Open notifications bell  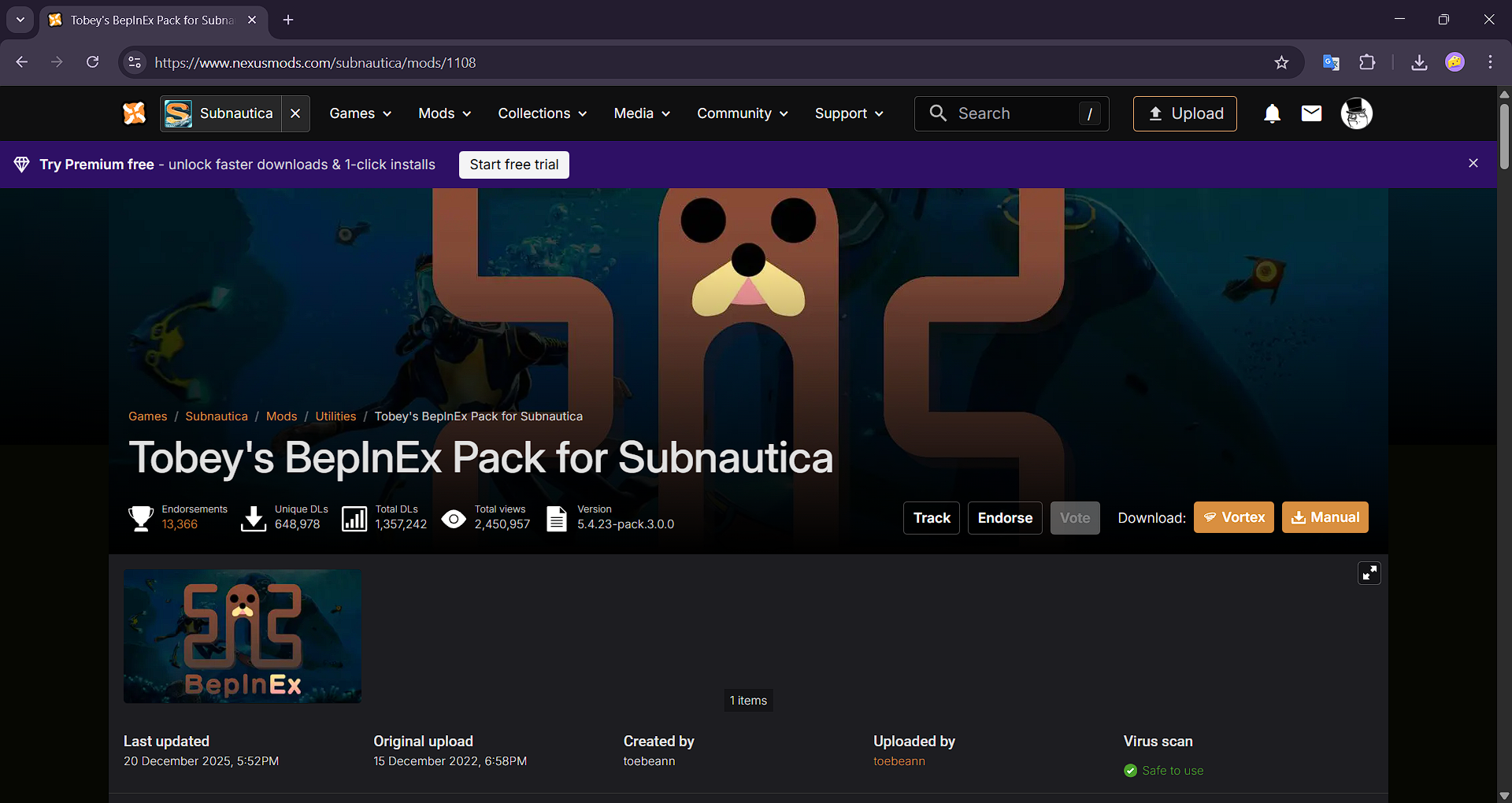click(x=1272, y=113)
